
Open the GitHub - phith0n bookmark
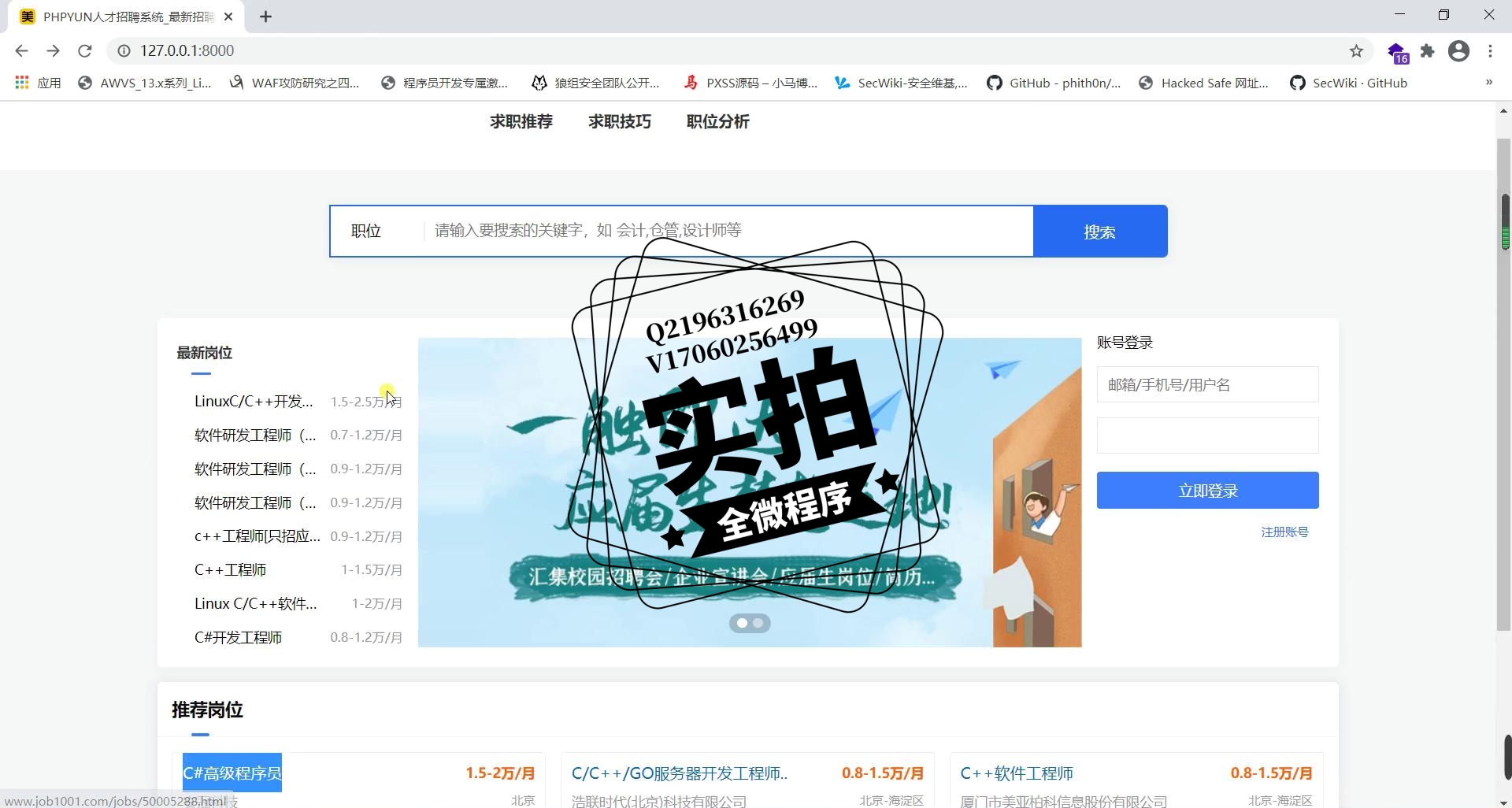coord(1054,83)
